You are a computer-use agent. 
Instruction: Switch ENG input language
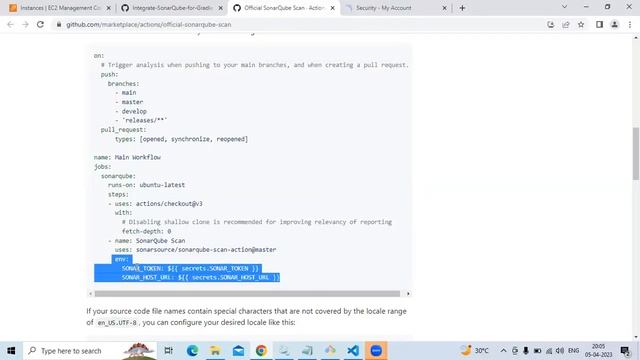[573, 351]
